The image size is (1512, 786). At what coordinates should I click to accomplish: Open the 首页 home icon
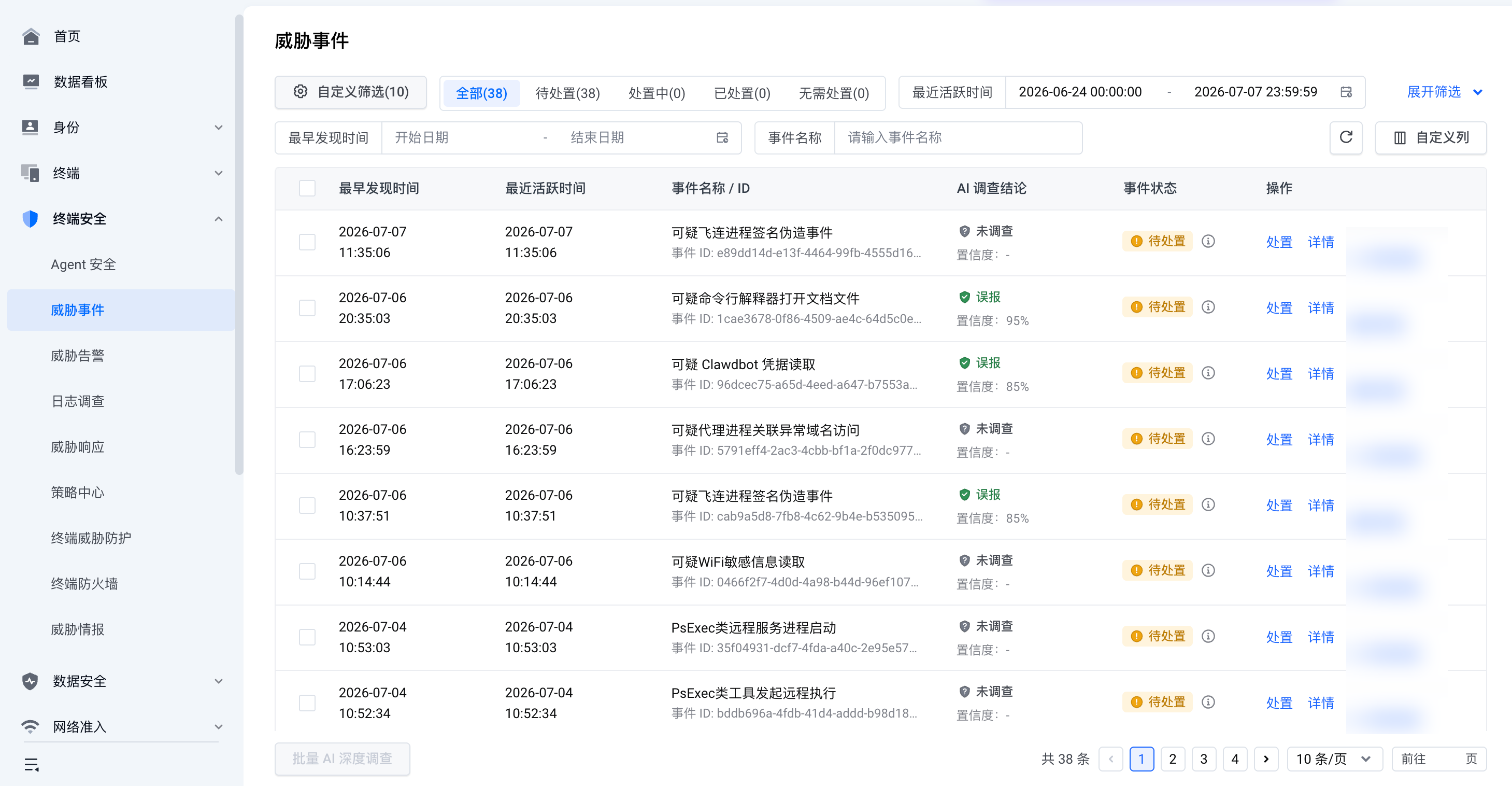click(x=31, y=36)
